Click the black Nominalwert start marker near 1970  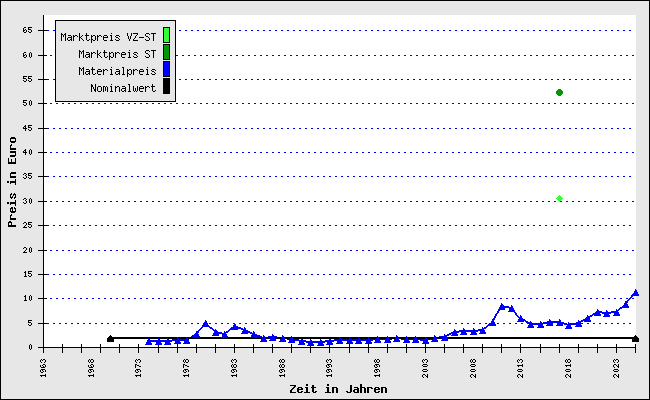(110, 339)
